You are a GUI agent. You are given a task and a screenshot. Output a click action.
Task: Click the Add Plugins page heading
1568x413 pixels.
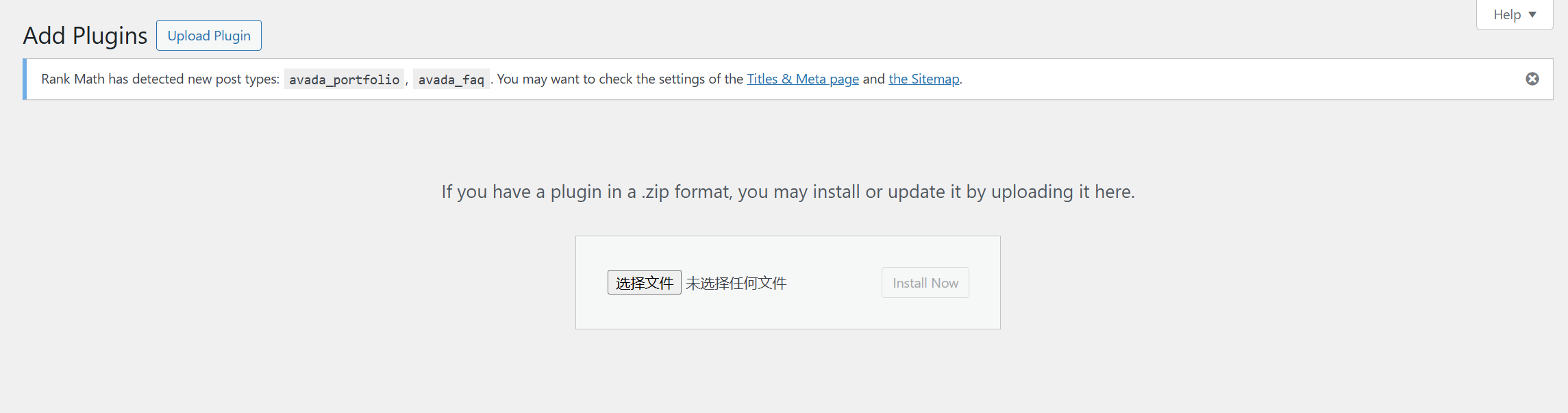click(85, 36)
